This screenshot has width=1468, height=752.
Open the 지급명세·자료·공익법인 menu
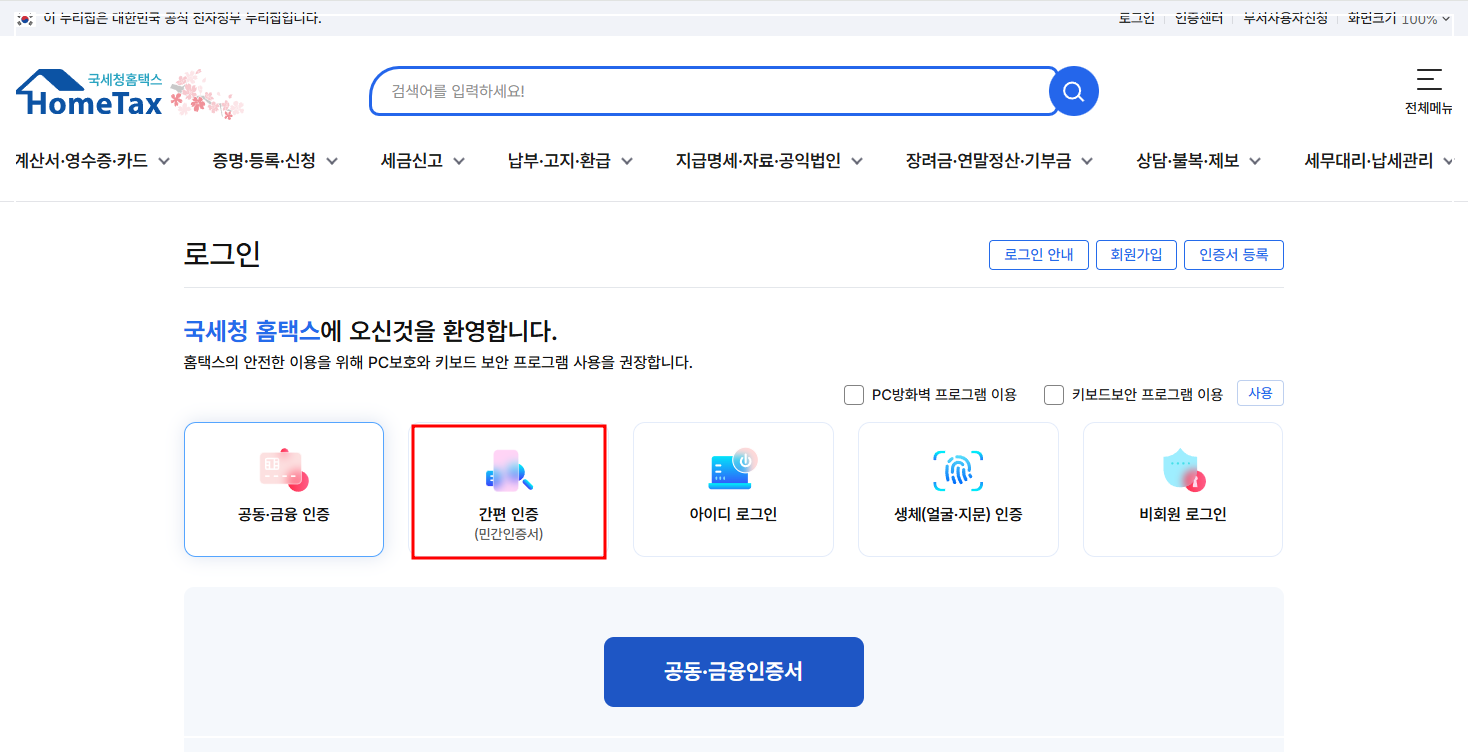coord(758,160)
